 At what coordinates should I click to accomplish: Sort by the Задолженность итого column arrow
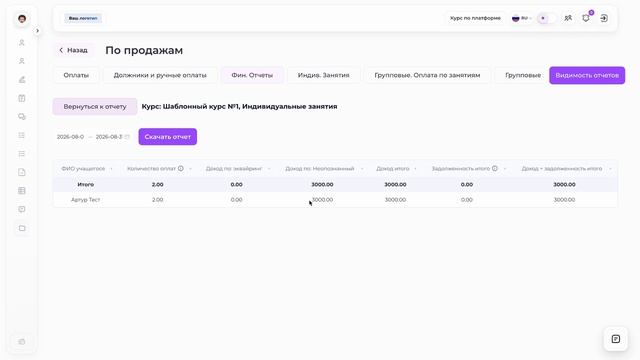(505, 169)
